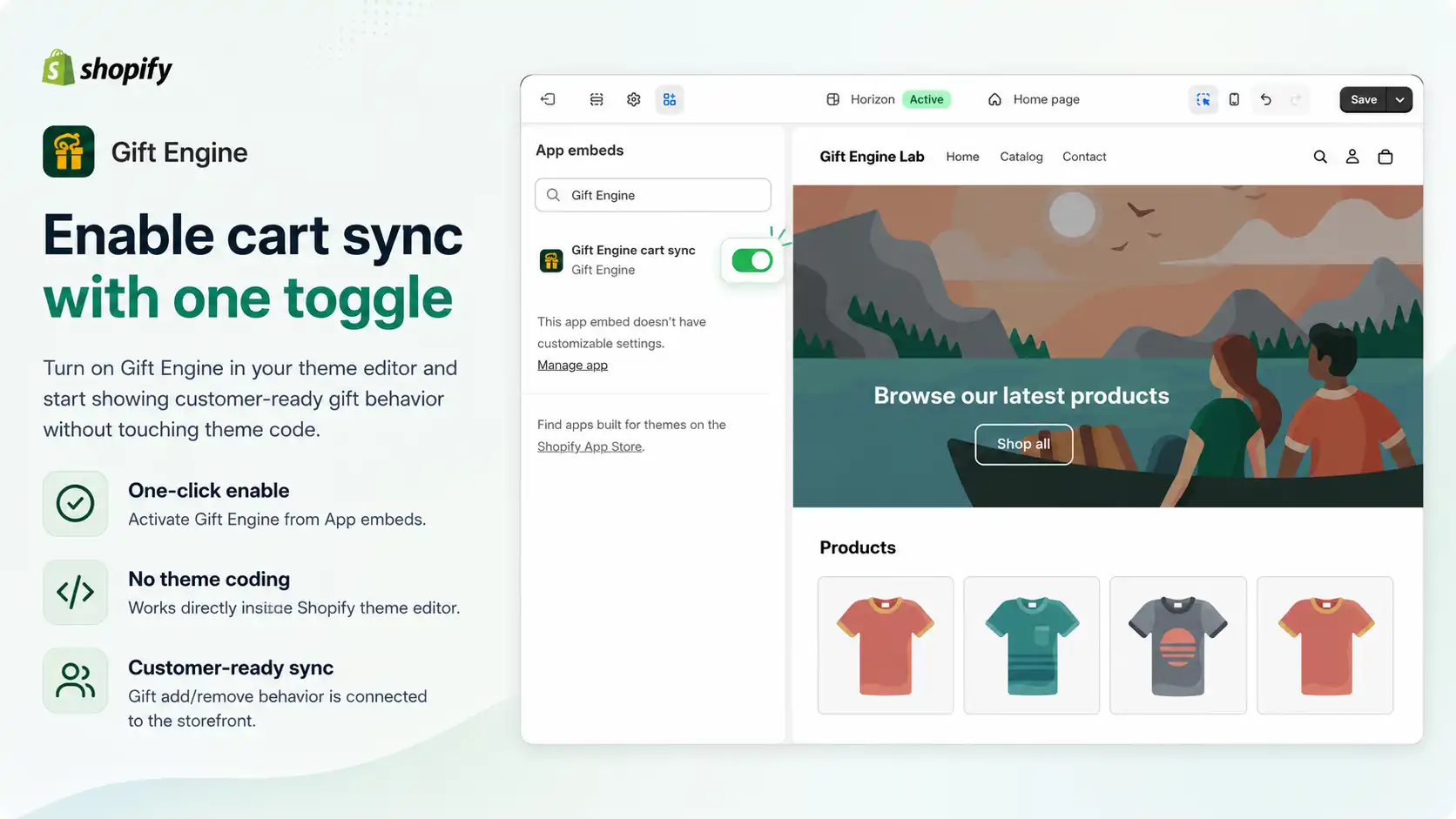Open the Home storefront menu item
This screenshot has height=819, width=1456.
click(x=962, y=157)
